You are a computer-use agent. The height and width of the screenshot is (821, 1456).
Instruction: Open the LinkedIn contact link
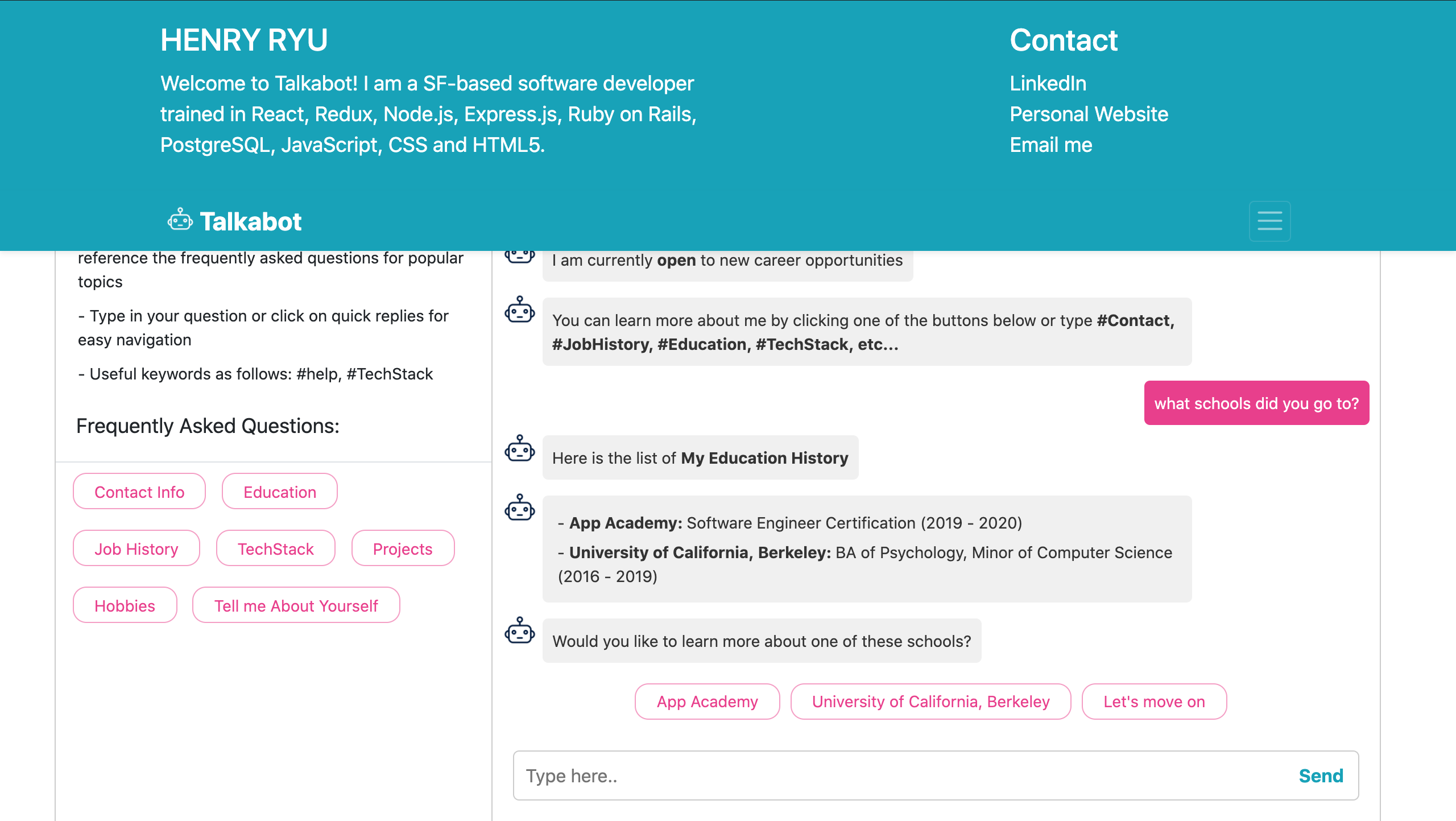(x=1048, y=84)
